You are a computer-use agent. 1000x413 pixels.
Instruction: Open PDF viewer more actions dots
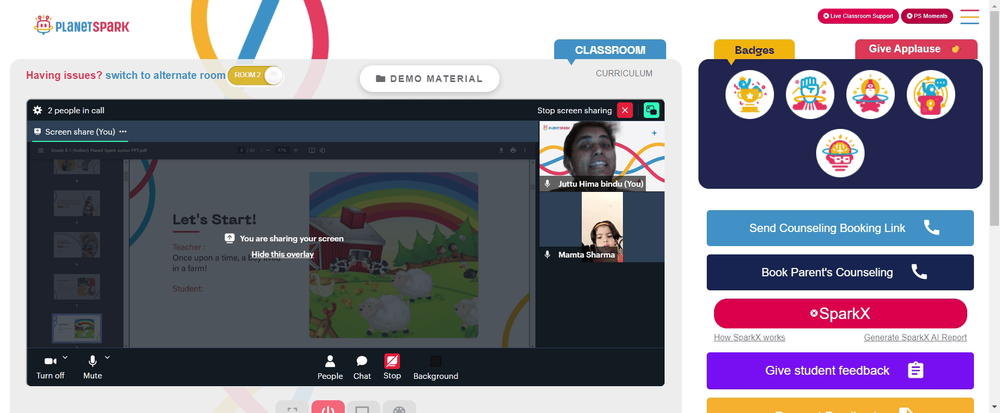525,150
